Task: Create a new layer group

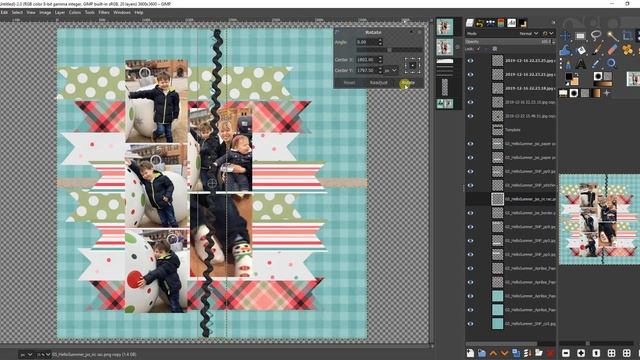Action: click(482, 353)
